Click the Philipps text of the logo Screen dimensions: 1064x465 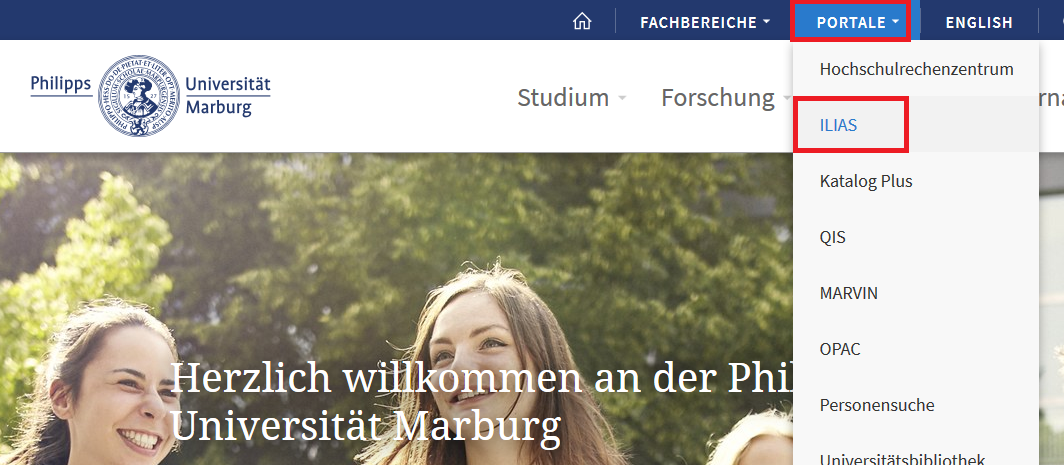click(60, 84)
